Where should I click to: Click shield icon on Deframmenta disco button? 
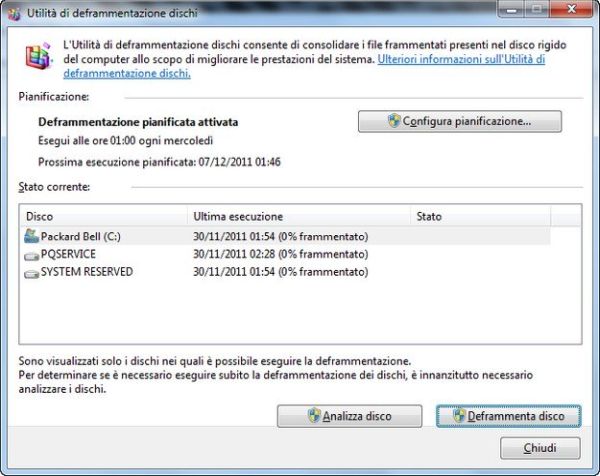point(460,416)
